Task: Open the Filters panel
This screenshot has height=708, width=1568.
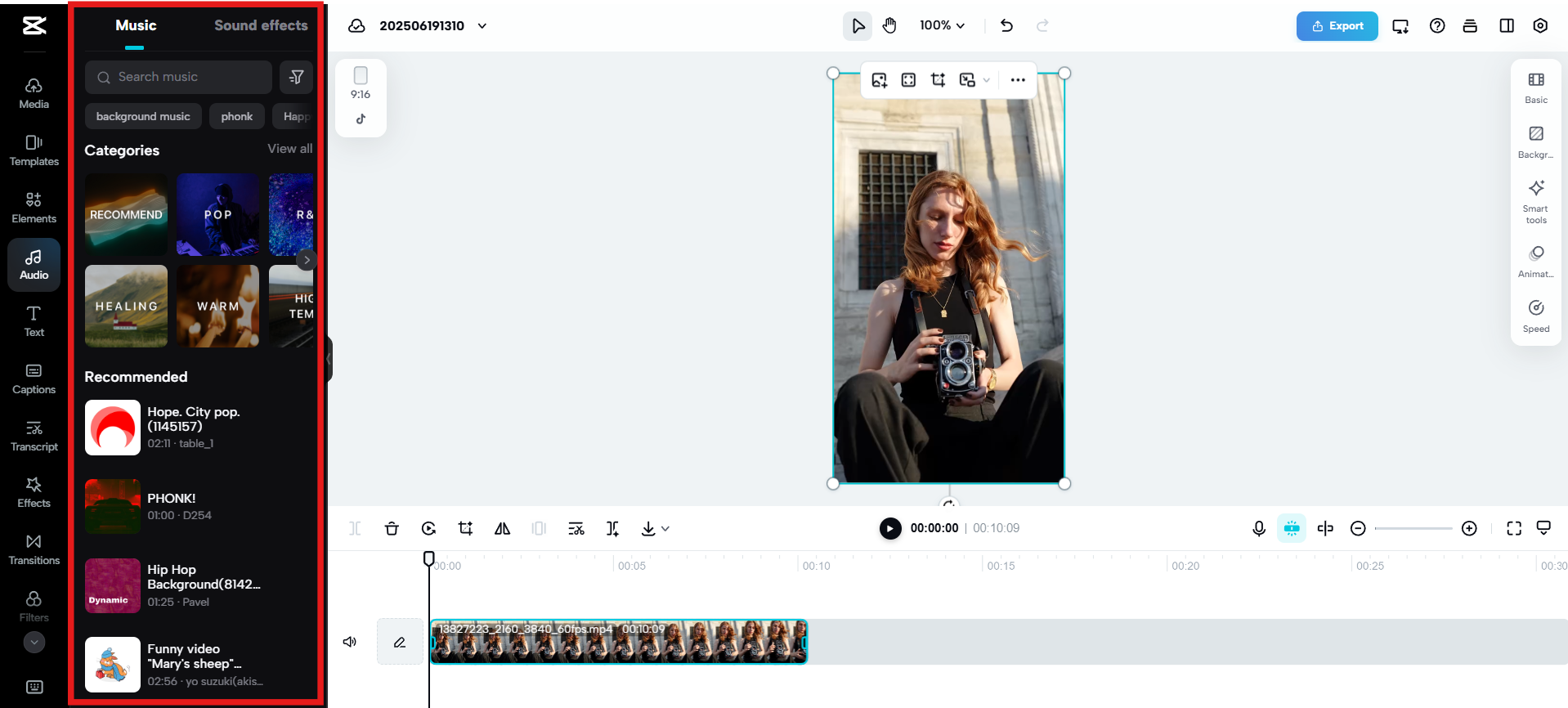Action: (34, 607)
